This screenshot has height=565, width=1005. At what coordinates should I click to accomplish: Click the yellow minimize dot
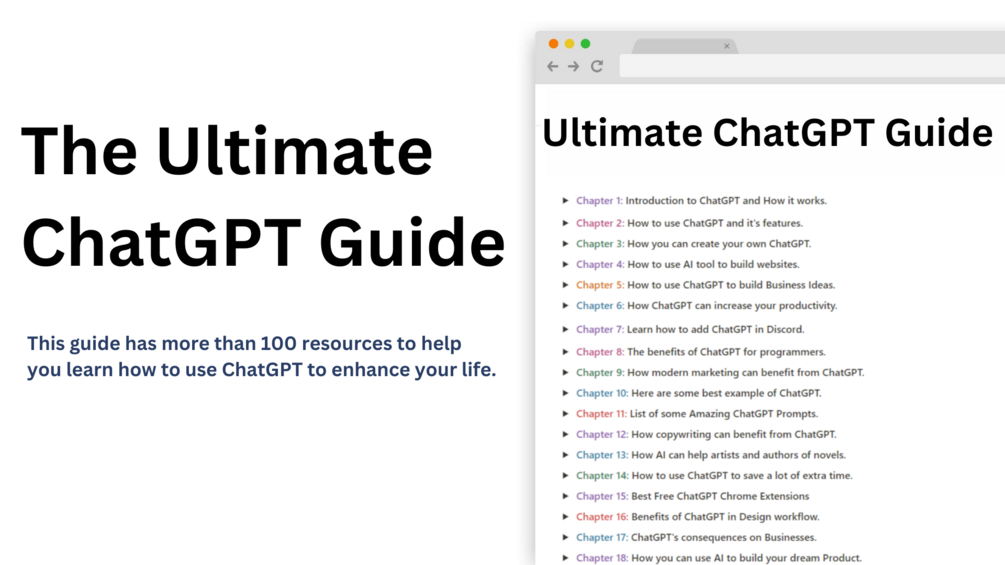coord(569,44)
